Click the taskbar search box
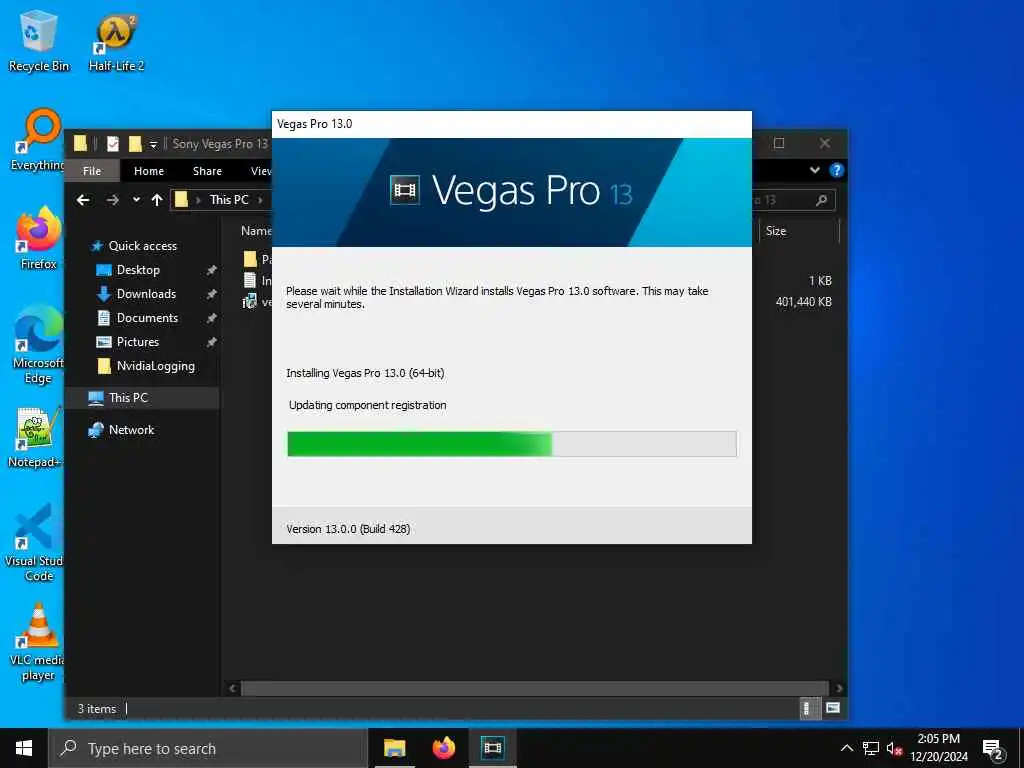The height and width of the screenshot is (768, 1024). click(x=208, y=748)
